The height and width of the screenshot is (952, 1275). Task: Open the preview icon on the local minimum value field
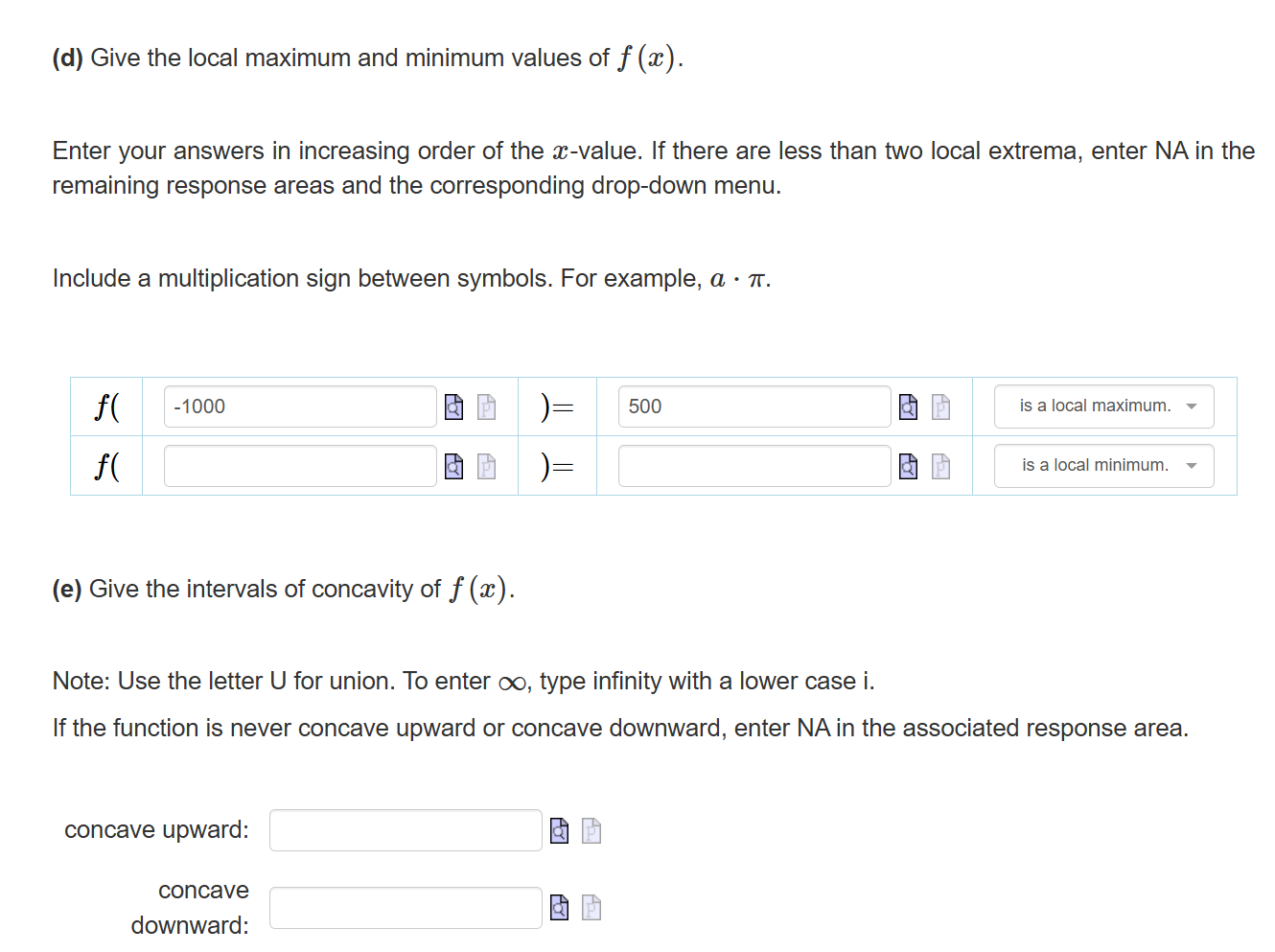click(x=907, y=466)
